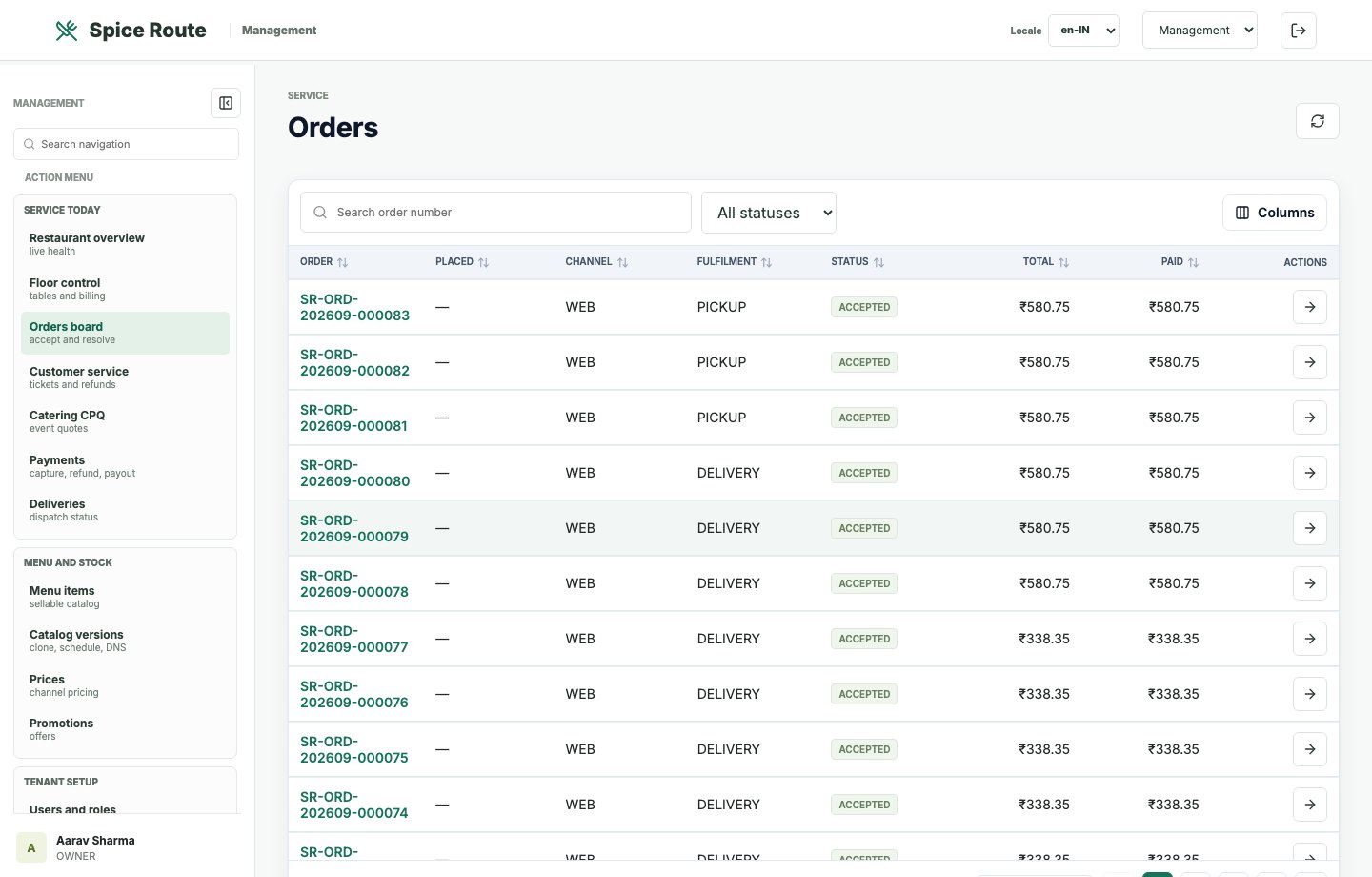Open order link SR-ORD-202609-000083
1372x877 pixels.
pos(354,307)
